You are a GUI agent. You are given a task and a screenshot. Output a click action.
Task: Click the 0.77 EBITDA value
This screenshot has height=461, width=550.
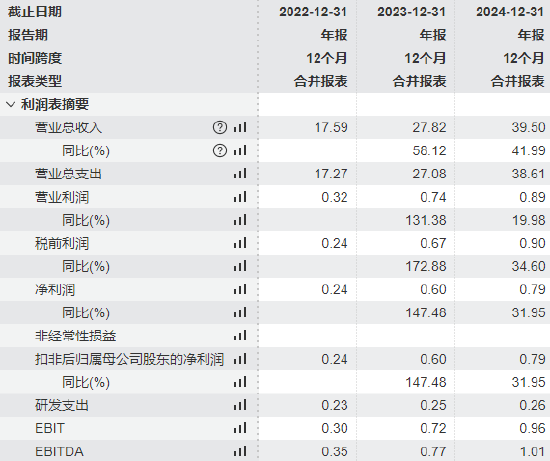[x=433, y=452]
